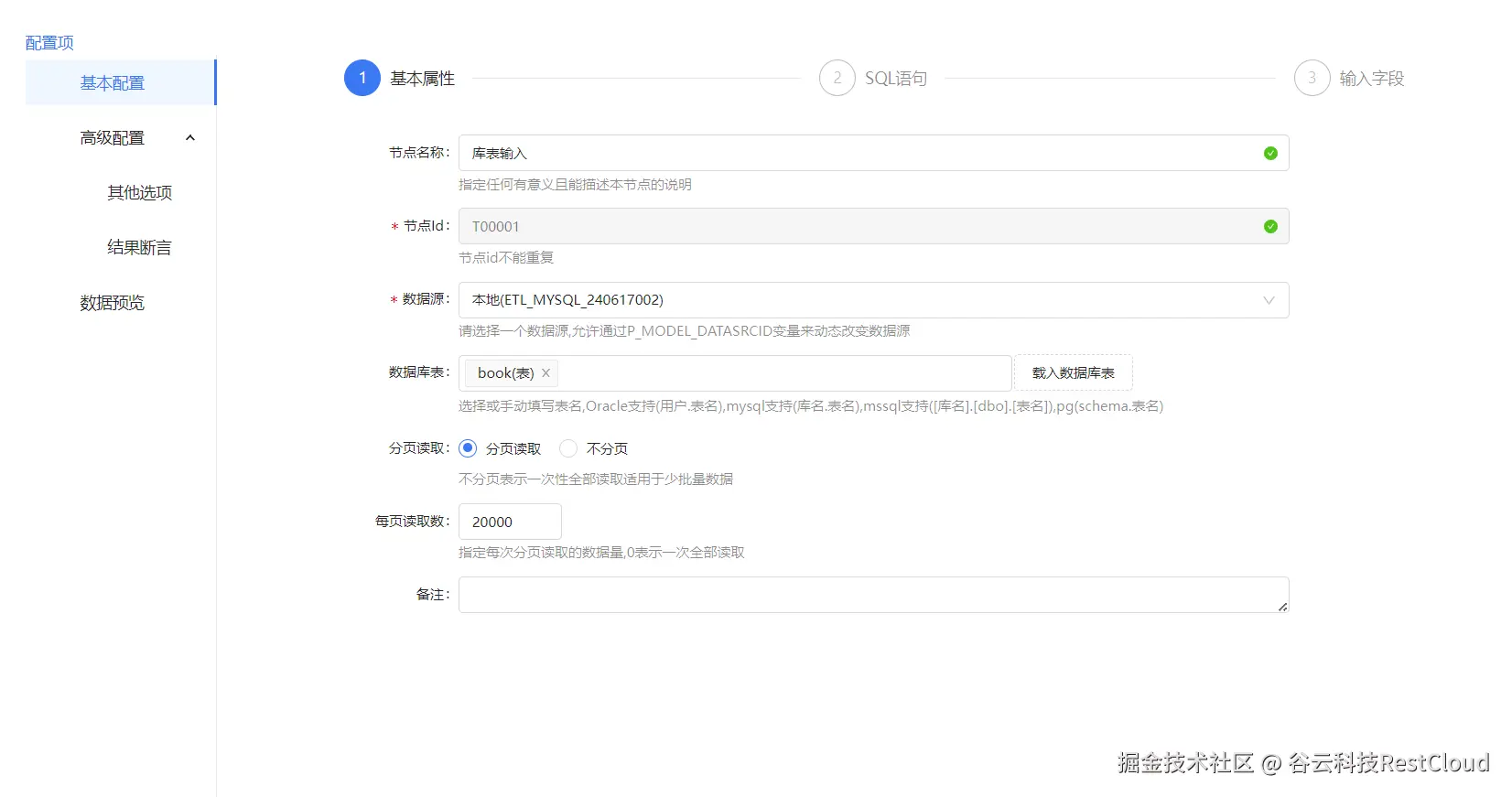Click the 每页读取数 field showing 20000
The width and height of the screenshot is (1512, 797).
[x=510, y=522]
